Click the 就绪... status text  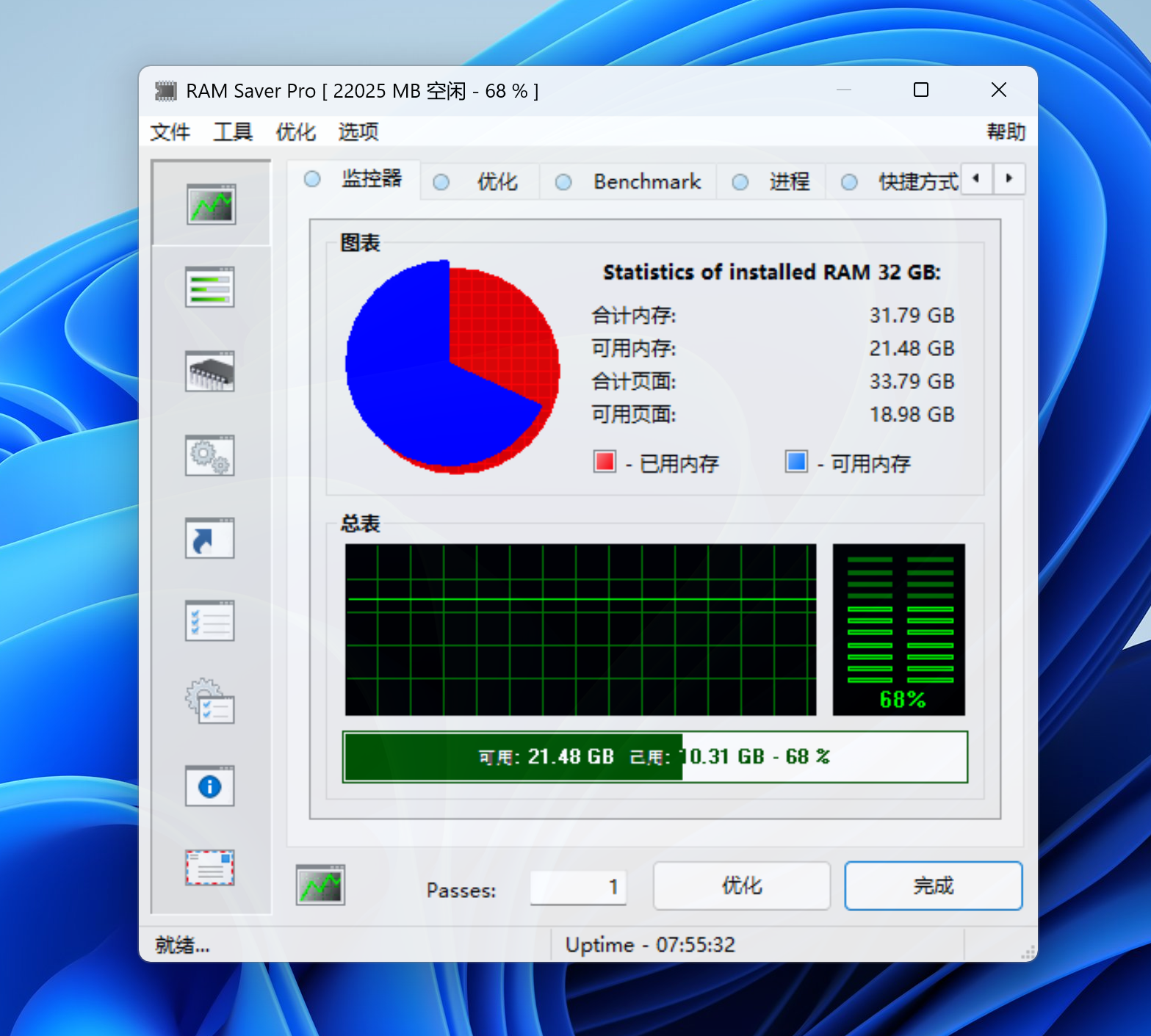click(x=182, y=945)
